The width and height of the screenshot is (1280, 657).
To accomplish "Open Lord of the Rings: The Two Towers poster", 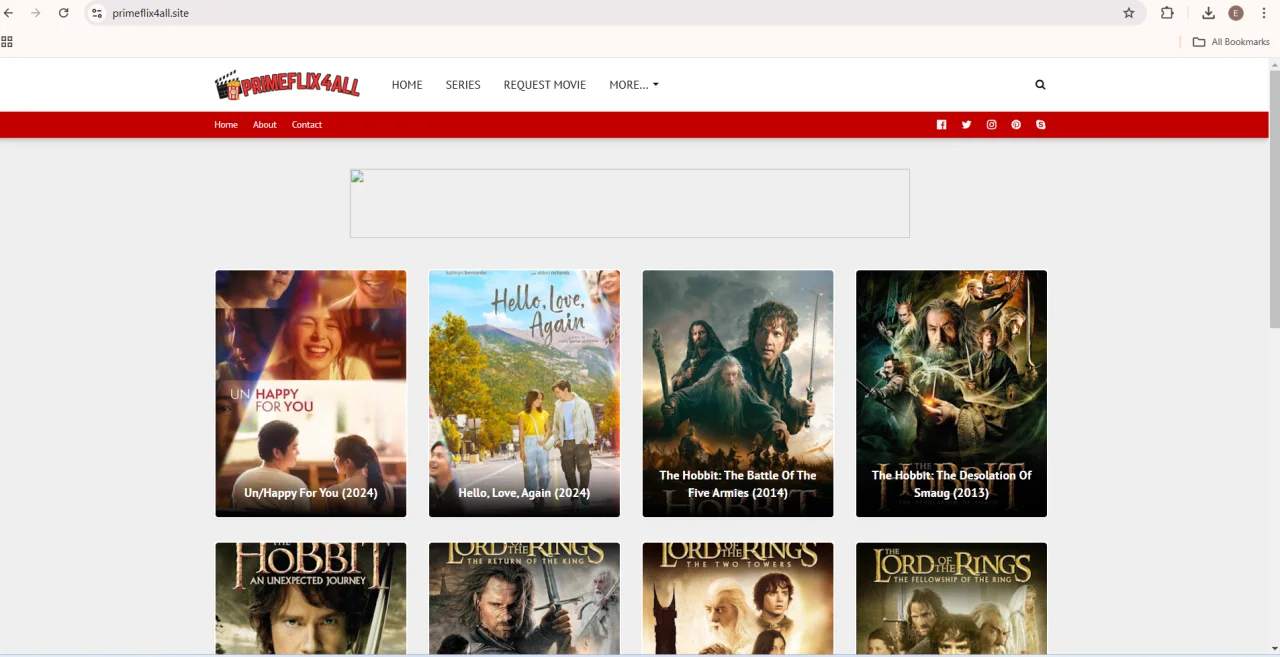I will tap(738, 598).
